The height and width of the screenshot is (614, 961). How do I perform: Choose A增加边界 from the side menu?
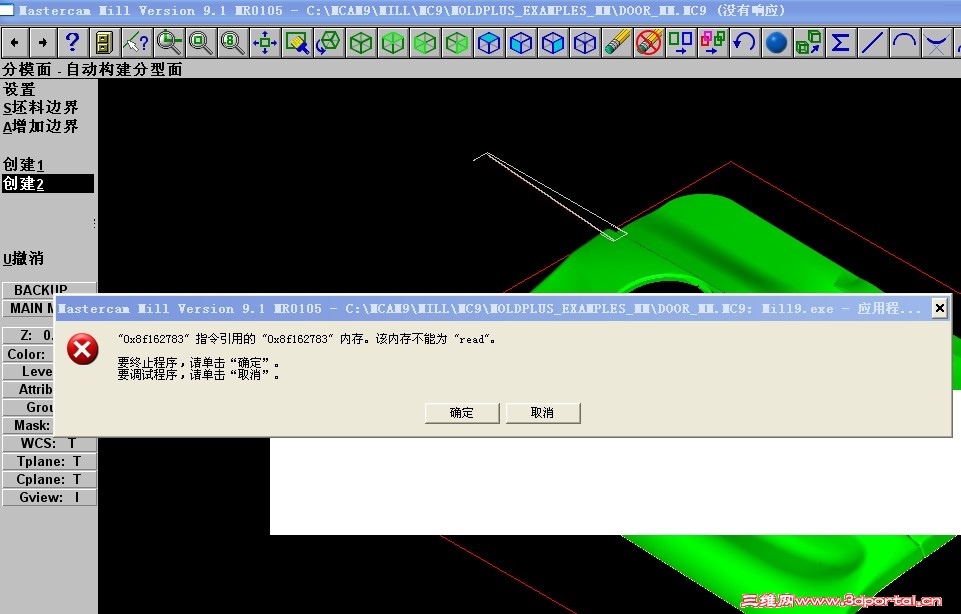click(x=40, y=127)
